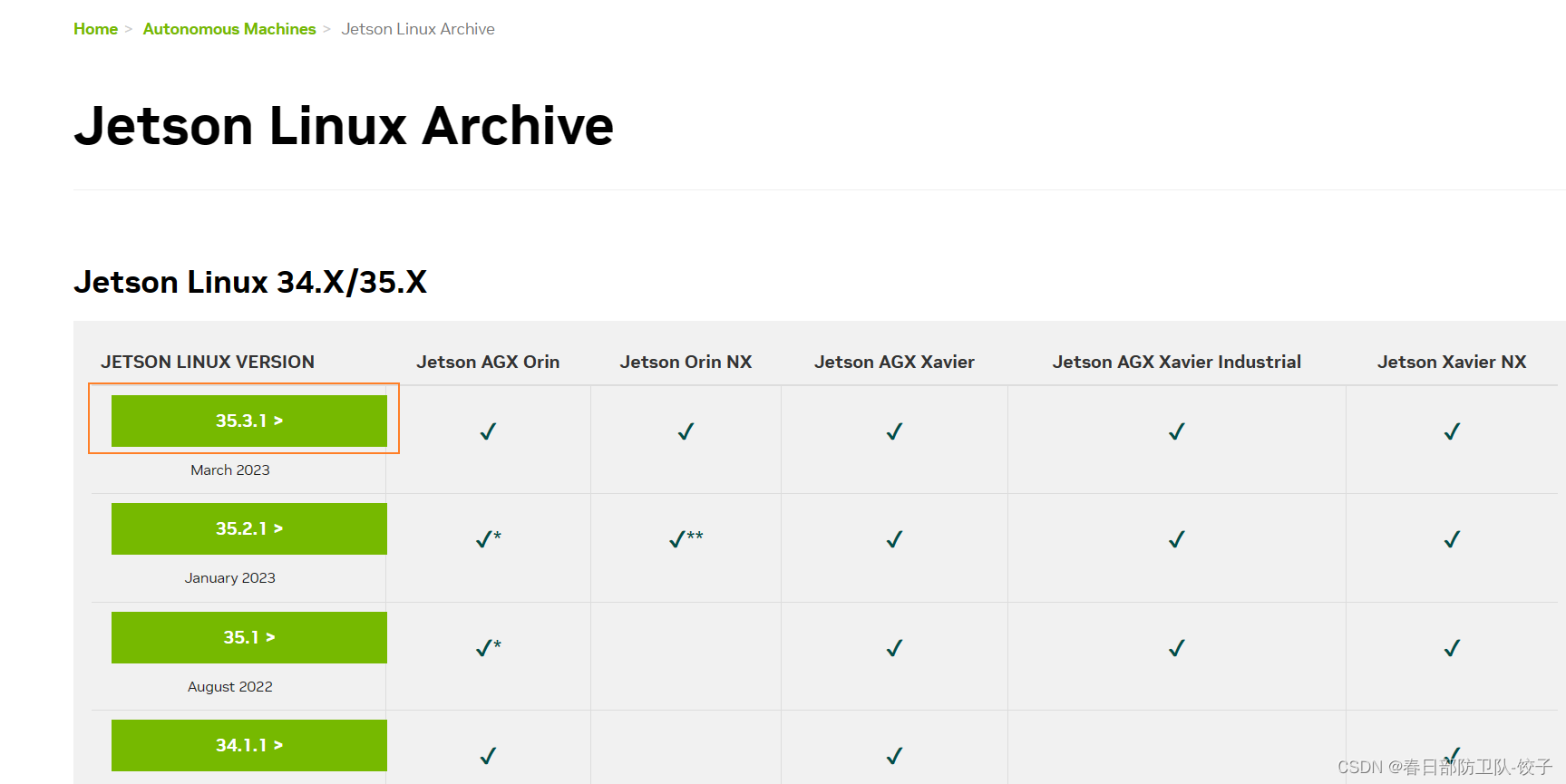The height and width of the screenshot is (784, 1566).
Task: Click the March 2023 date text
Action: coord(230,469)
